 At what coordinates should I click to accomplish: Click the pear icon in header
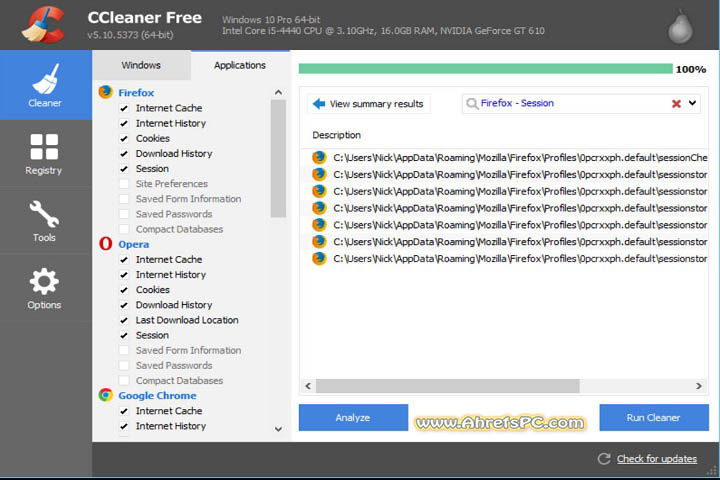coord(681,27)
